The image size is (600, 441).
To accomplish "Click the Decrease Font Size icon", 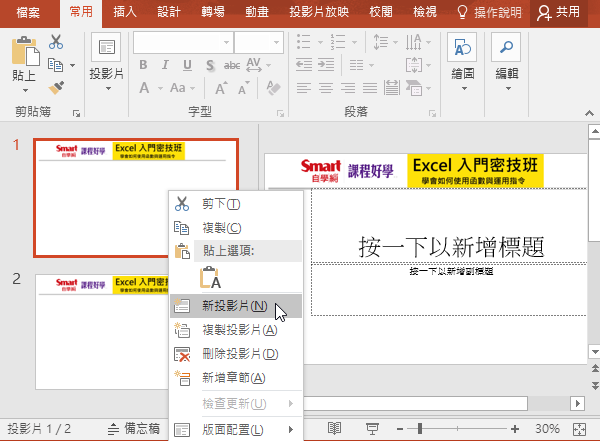I will (x=244, y=88).
